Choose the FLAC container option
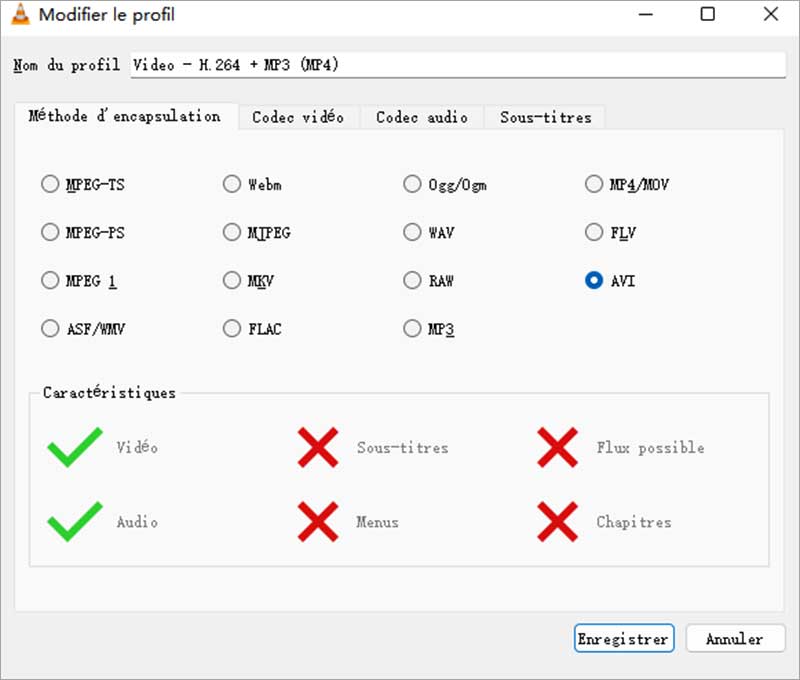Screen dimensions: 800x680 click(x=232, y=328)
